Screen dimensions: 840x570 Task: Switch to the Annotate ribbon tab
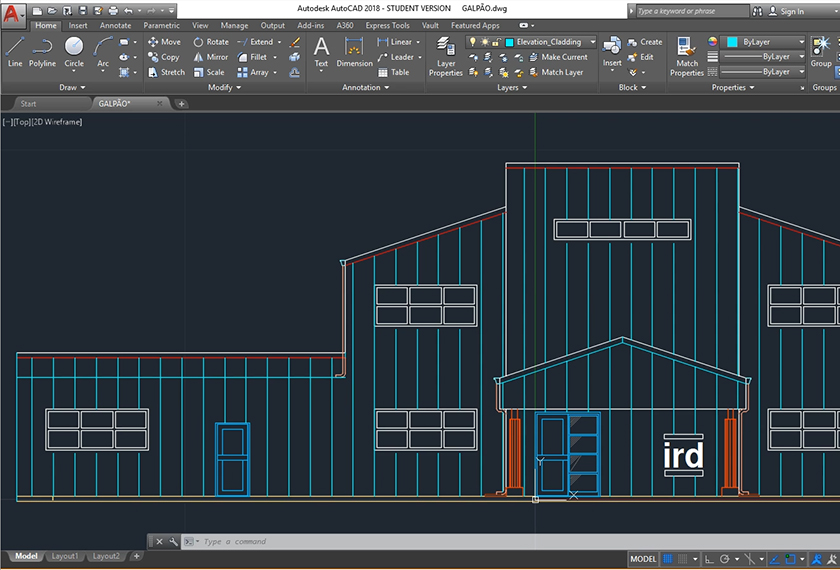coord(115,25)
